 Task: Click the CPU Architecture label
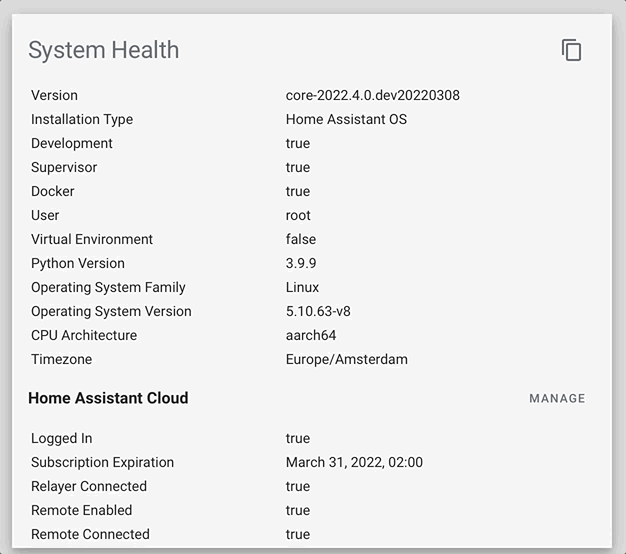point(84,335)
